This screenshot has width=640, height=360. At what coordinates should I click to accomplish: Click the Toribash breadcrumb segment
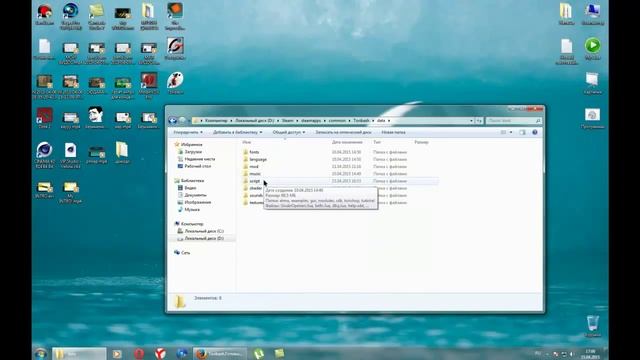tap(361, 121)
